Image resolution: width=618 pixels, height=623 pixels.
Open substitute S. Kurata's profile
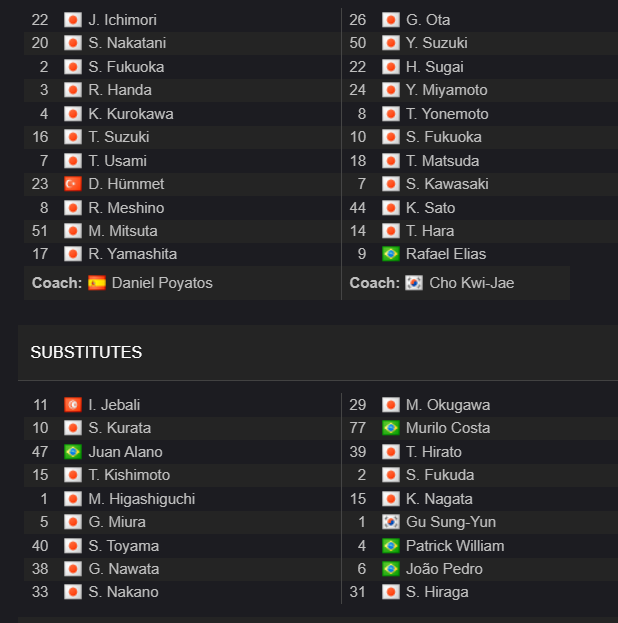tap(120, 428)
